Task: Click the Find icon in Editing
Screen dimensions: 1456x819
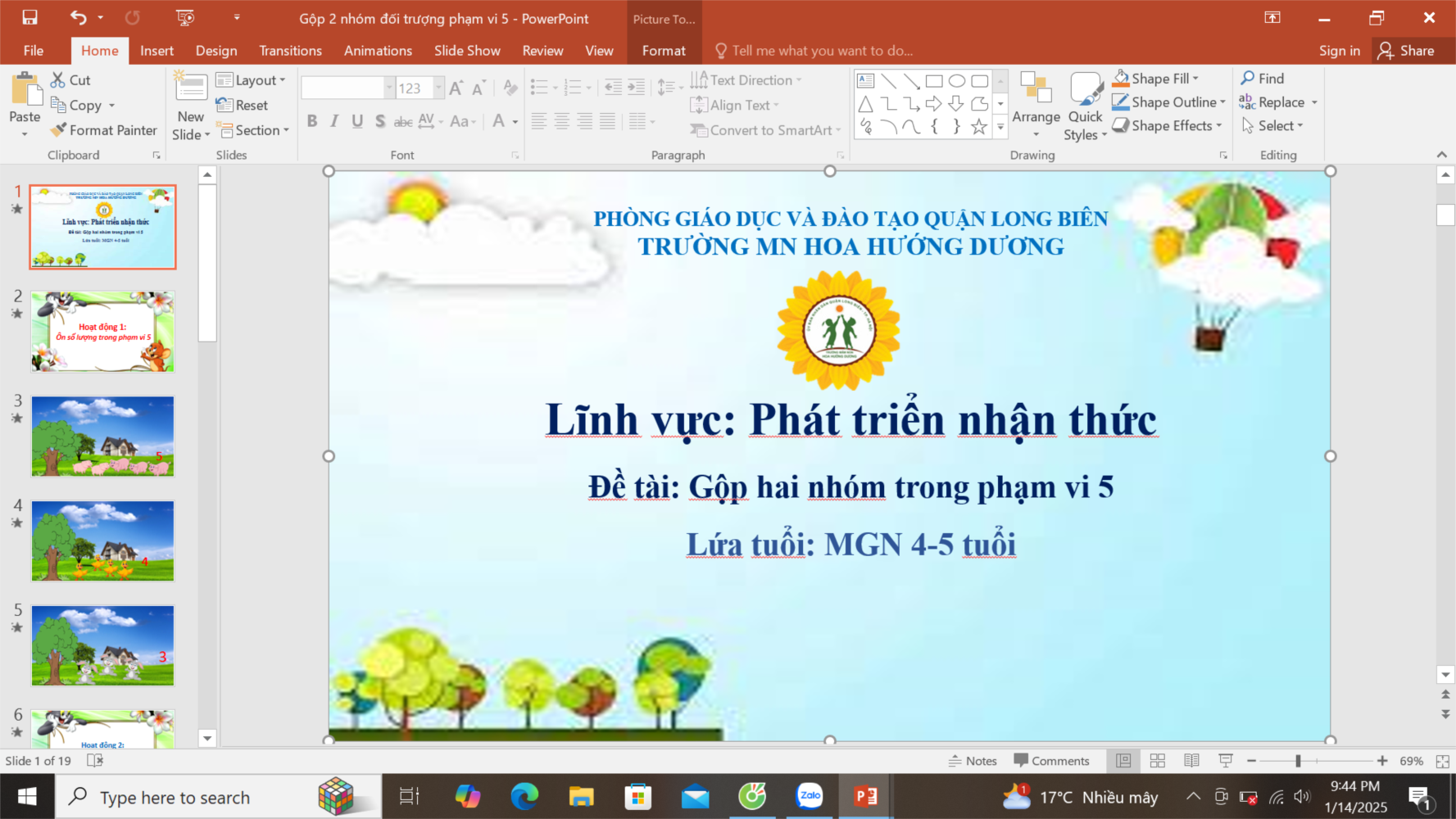Action: click(1248, 79)
